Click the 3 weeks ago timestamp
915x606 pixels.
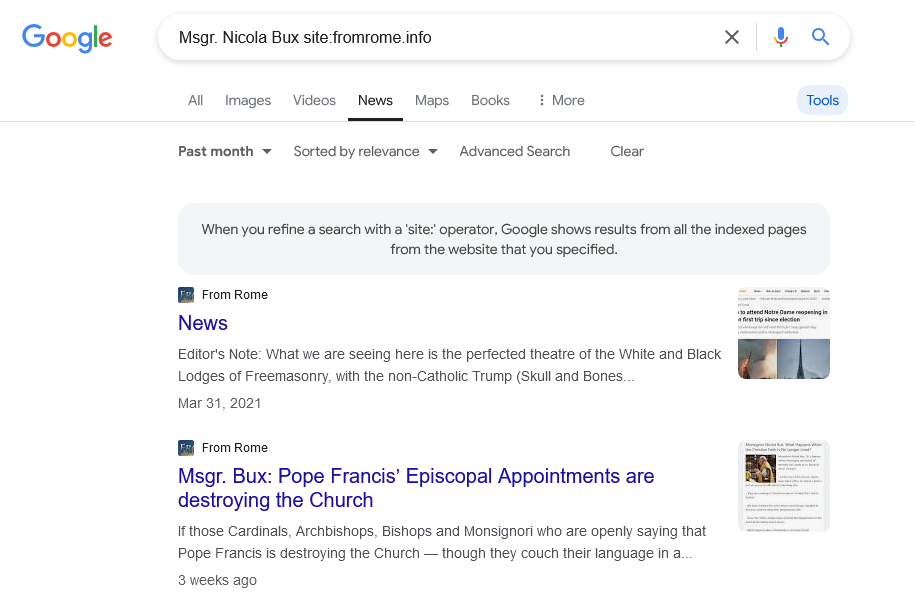pos(217,580)
